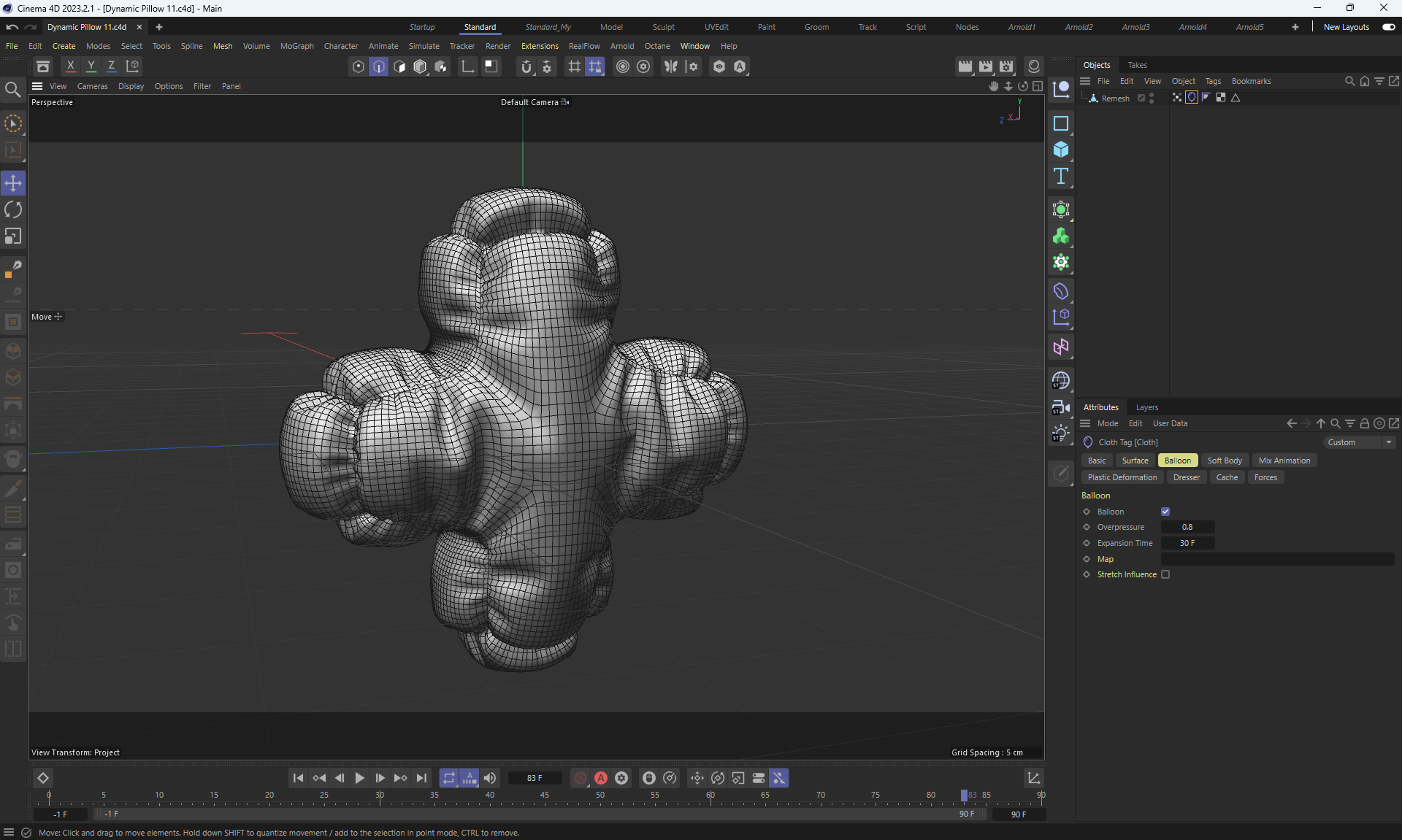
Task: Enable the Stretch Influence checkbox
Action: click(1165, 574)
